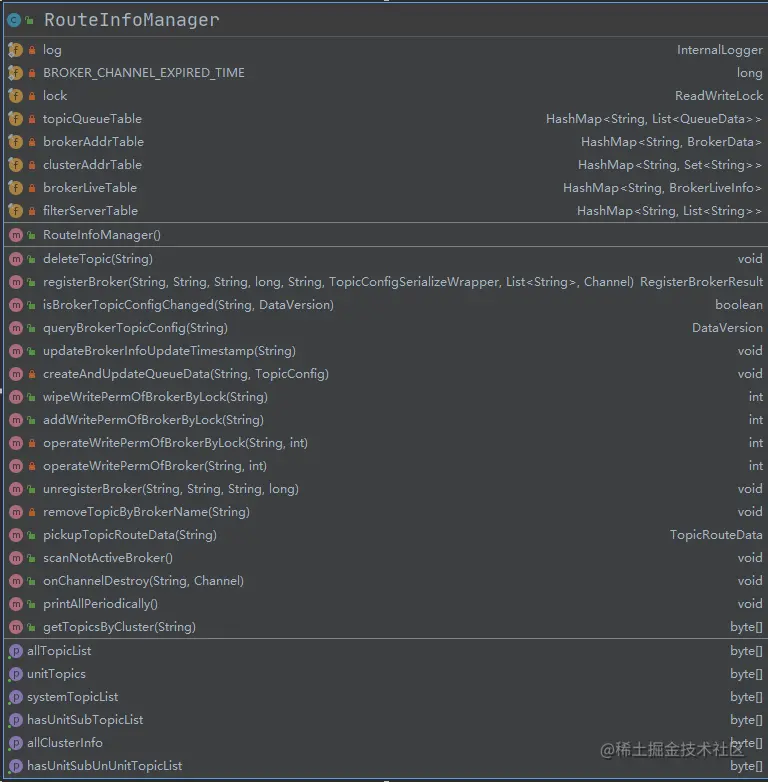The image size is (768, 782).
Task: Select the brokerLiveTable field name
Action: [90, 188]
